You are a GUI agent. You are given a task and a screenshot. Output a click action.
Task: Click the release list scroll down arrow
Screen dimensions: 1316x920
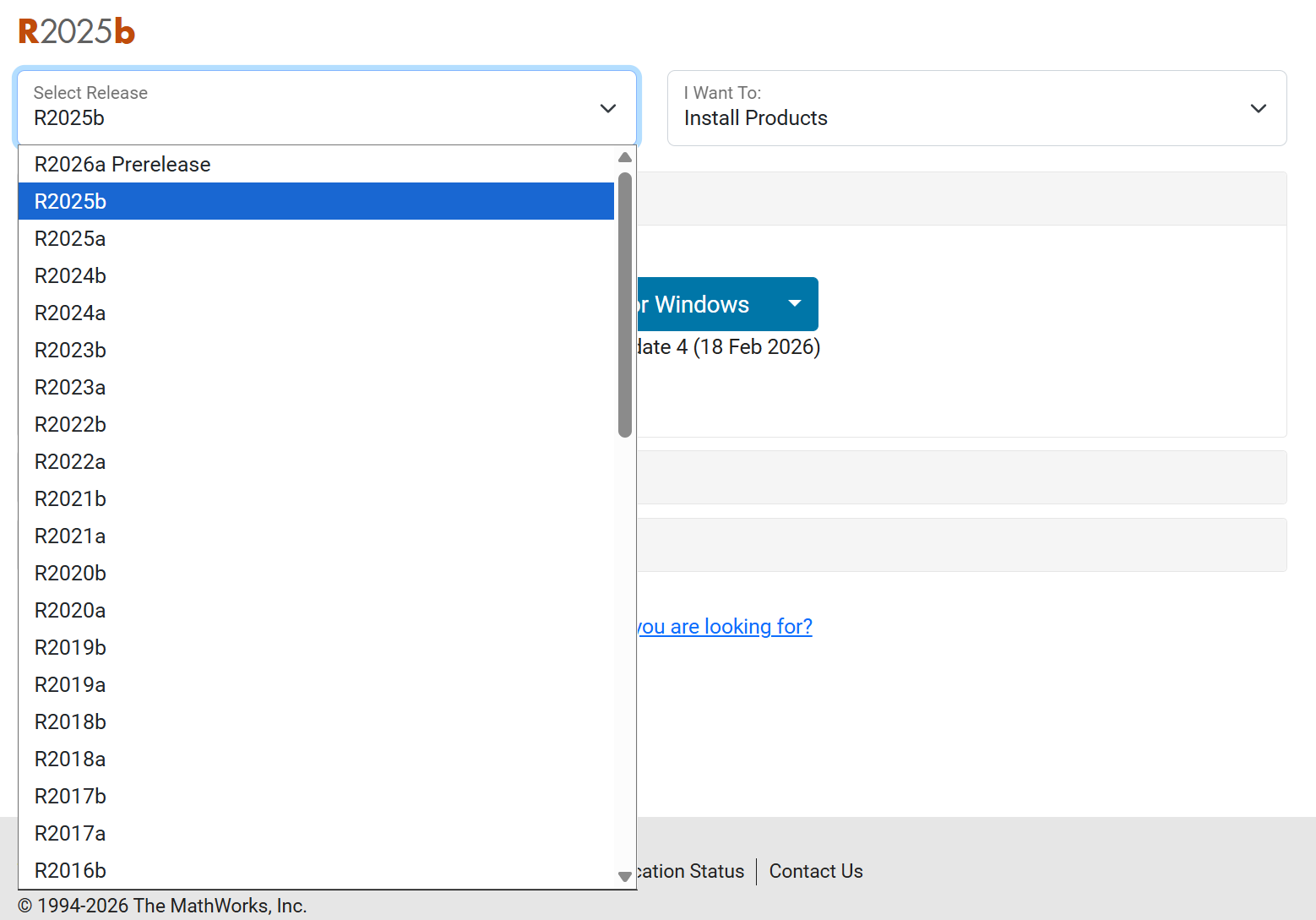[625, 877]
